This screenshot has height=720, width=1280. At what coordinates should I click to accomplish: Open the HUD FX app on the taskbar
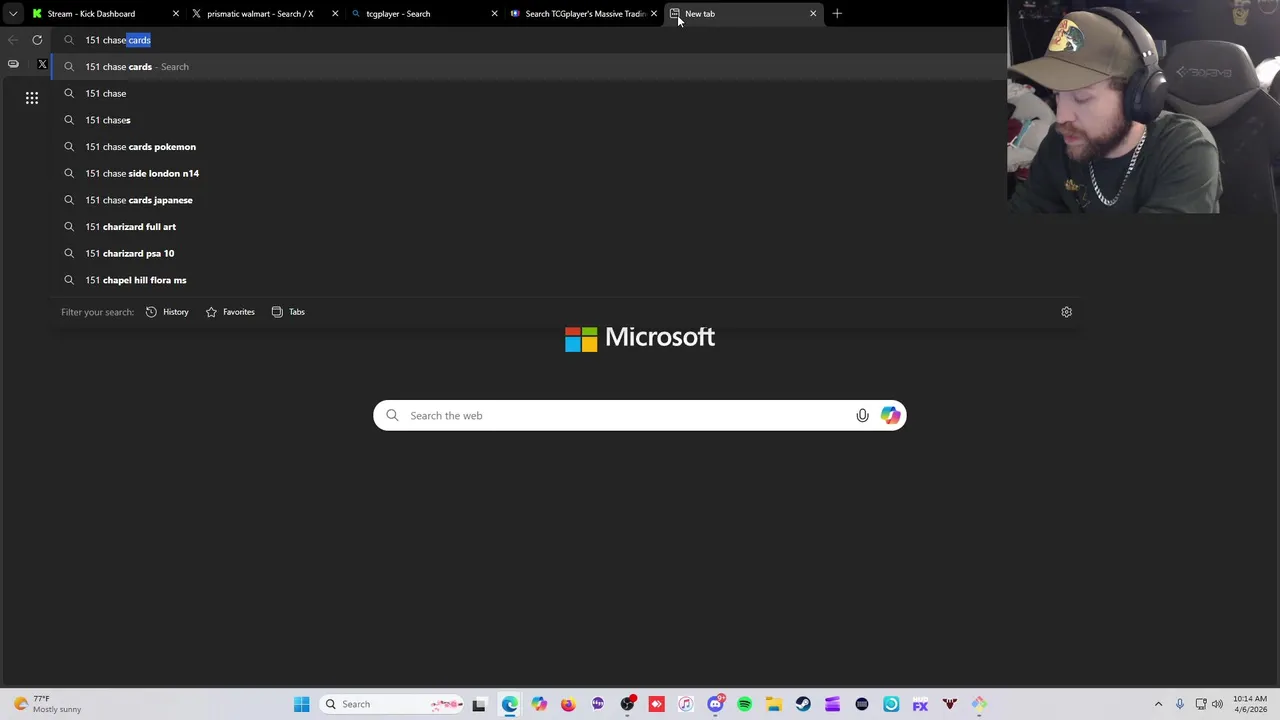point(920,704)
